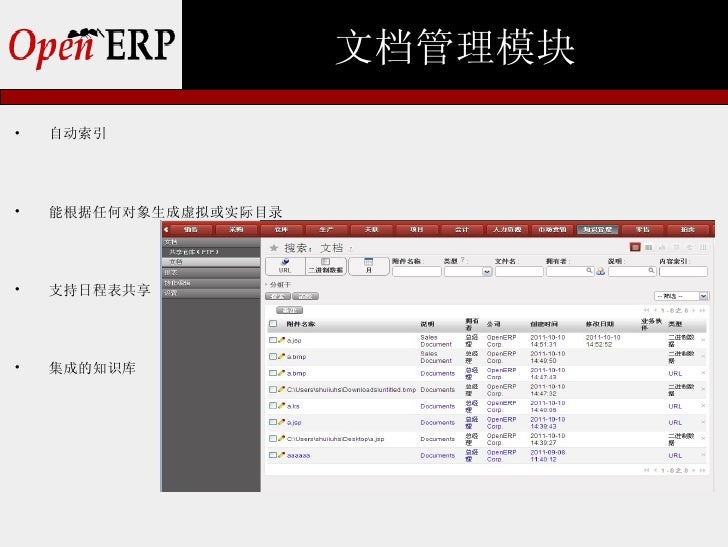Check the Downloads\untitled.bmp row checkbox
This screenshot has height=547, width=728.
[273, 389]
